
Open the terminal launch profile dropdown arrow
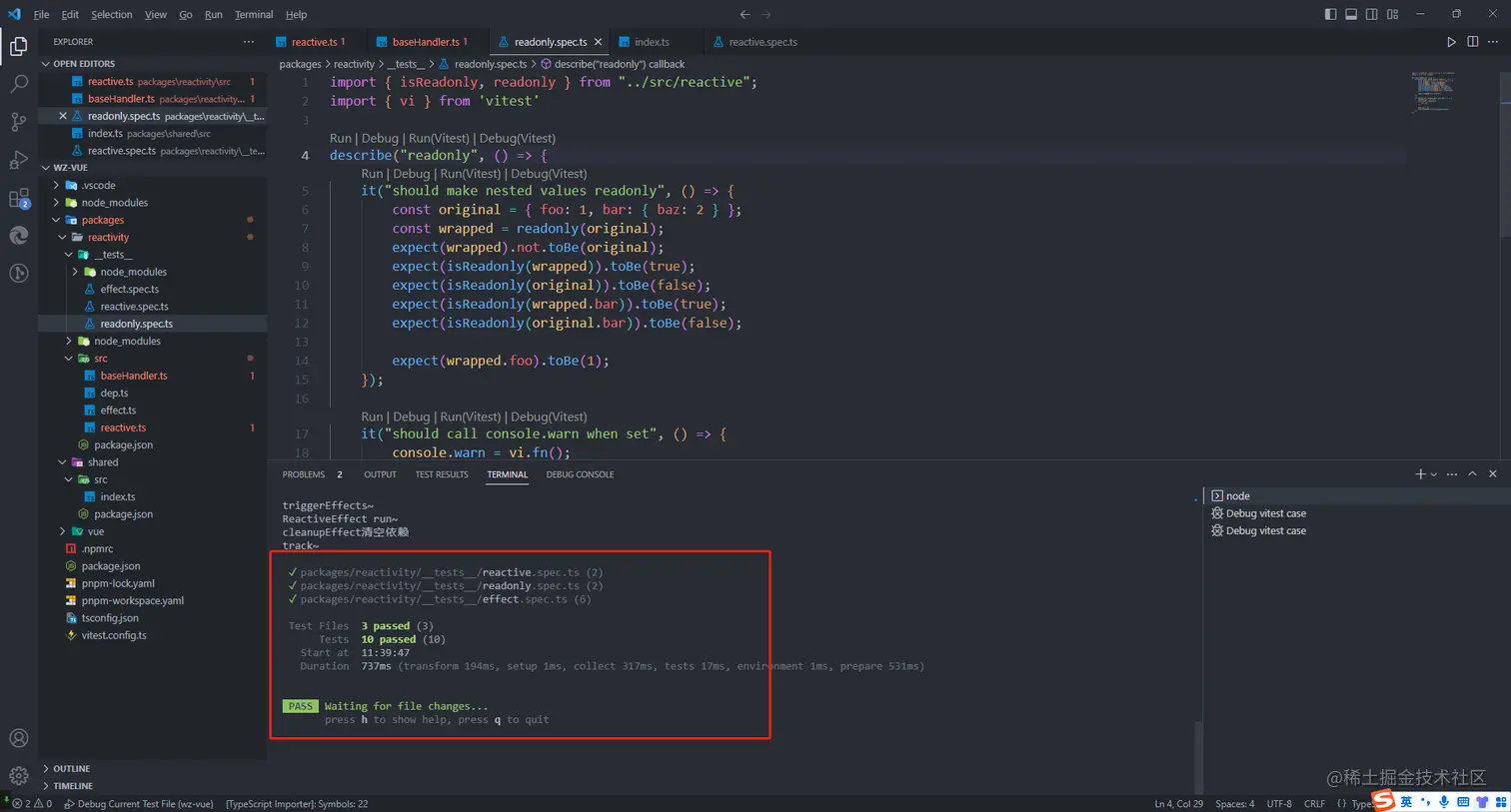point(1434,474)
